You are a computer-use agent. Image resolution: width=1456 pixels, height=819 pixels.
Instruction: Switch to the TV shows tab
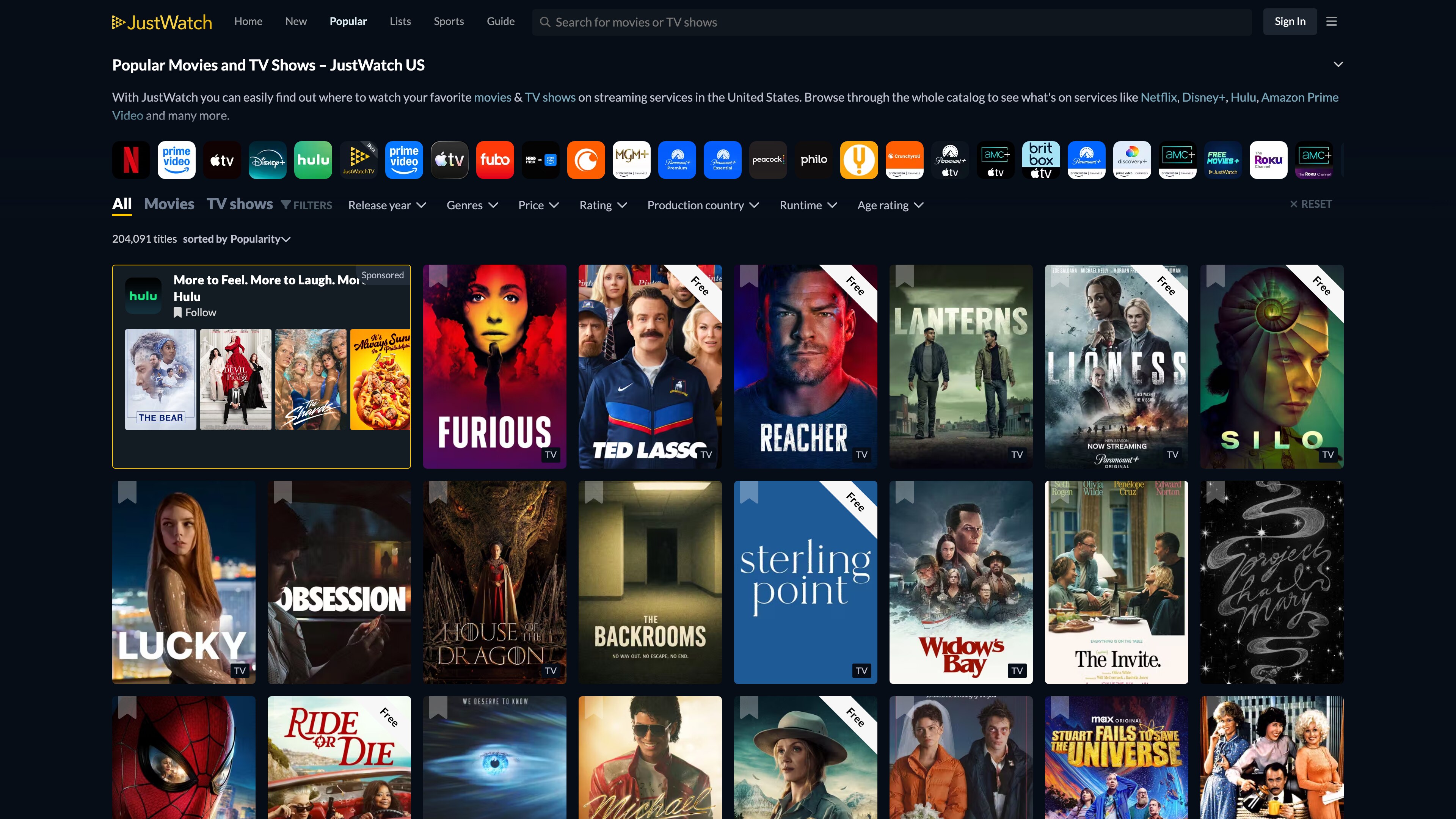coord(240,204)
